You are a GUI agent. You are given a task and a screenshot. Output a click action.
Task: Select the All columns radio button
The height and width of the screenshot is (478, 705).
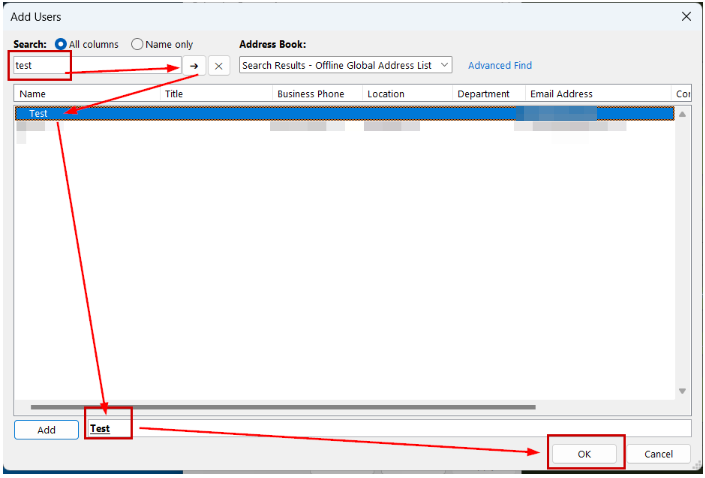click(x=62, y=44)
